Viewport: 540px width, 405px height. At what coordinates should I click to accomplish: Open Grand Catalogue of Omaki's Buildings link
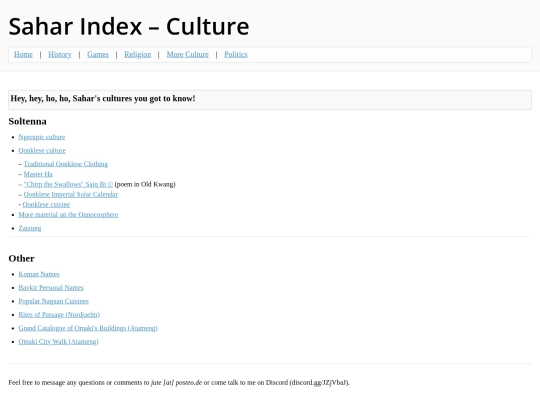(x=88, y=328)
